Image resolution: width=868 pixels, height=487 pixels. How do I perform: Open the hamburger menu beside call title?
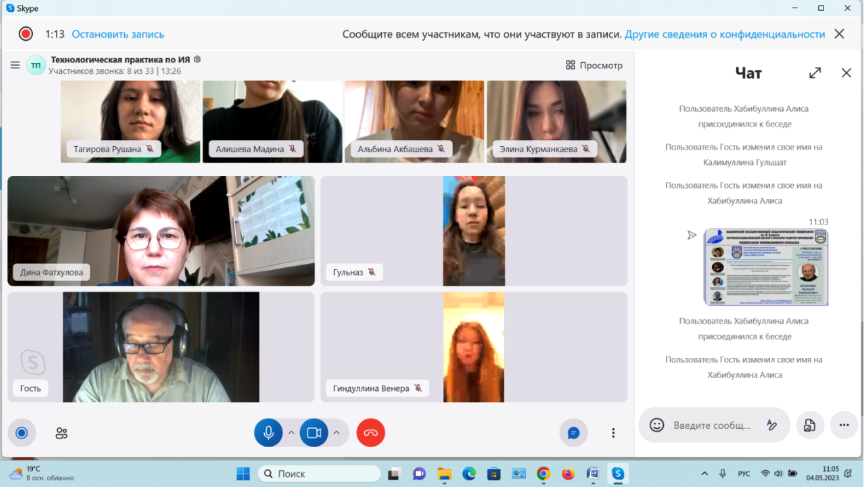click(15, 65)
